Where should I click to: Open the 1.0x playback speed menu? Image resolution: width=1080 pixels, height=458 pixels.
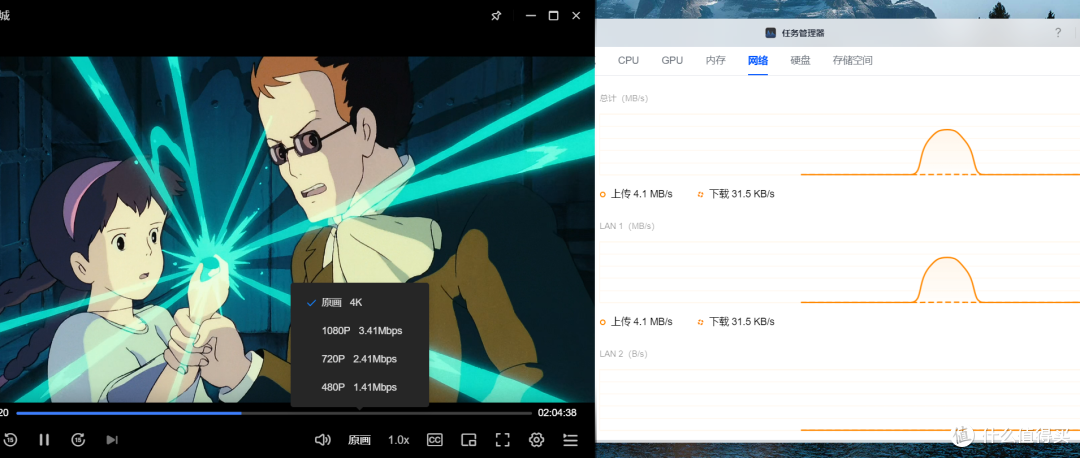tap(398, 440)
